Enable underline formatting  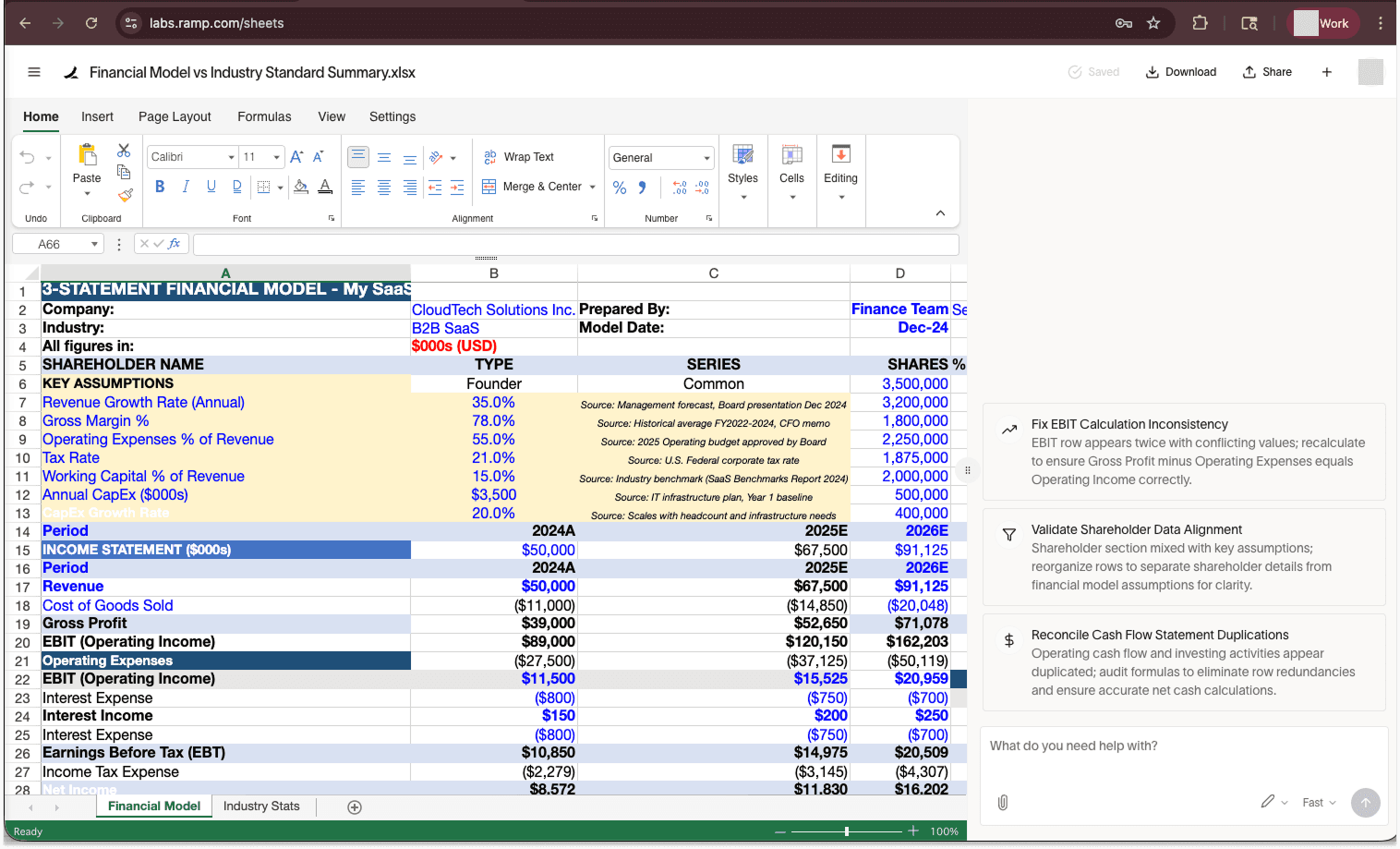tap(211, 187)
